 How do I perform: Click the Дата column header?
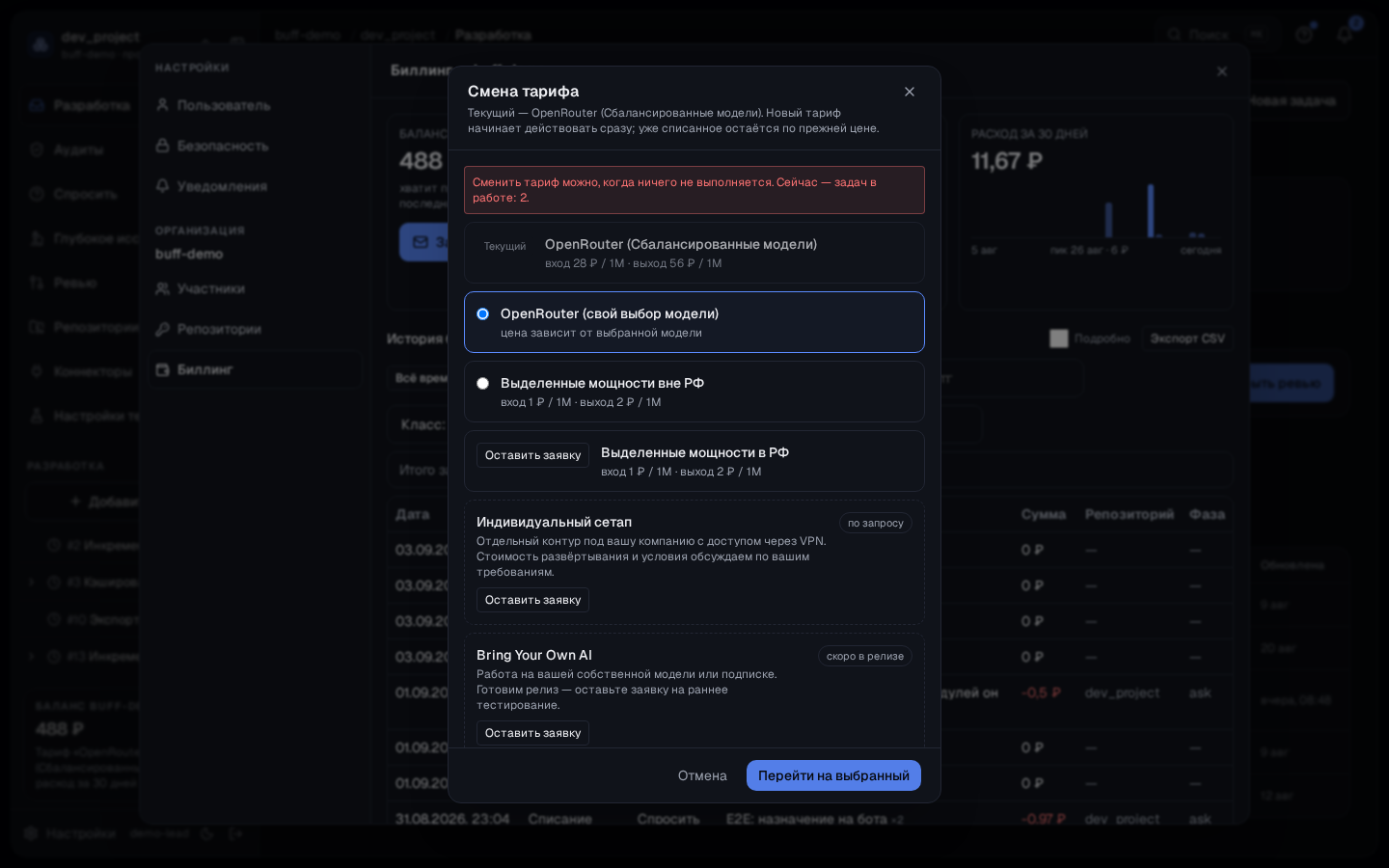pos(412,514)
